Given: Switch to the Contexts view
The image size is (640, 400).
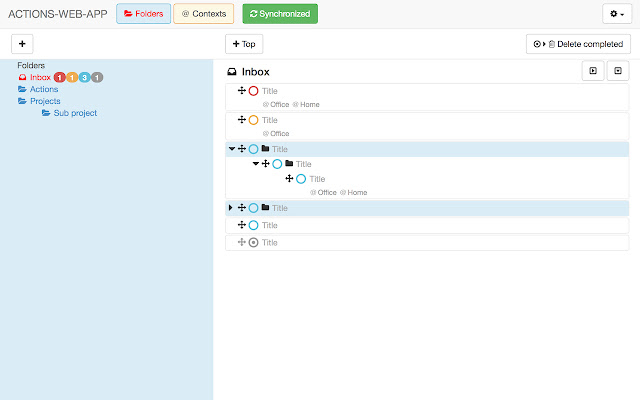Looking at the screenshot, I should (x=204, y=14).
